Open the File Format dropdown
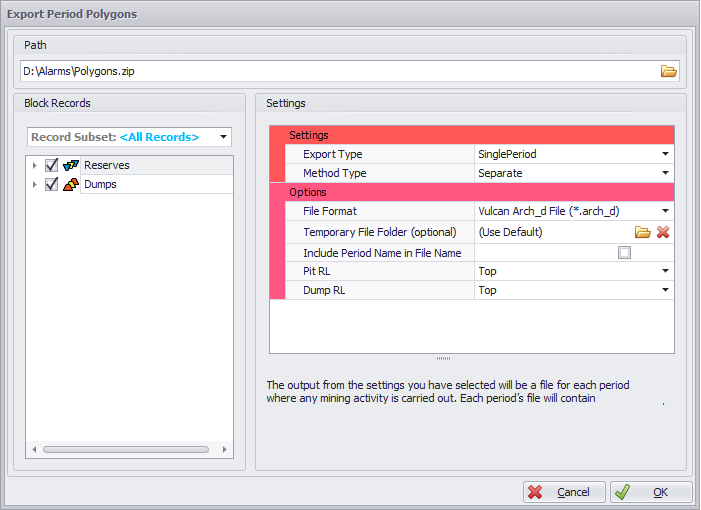The height and width of the screenshot is (510, 701). [x=665, y=211]
